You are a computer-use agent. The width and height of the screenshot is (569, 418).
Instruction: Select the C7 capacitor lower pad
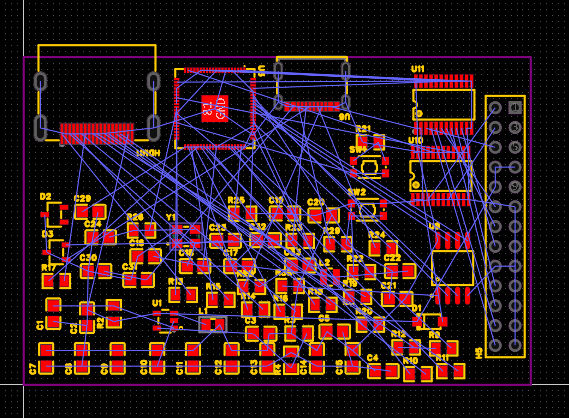pos(46,366)
